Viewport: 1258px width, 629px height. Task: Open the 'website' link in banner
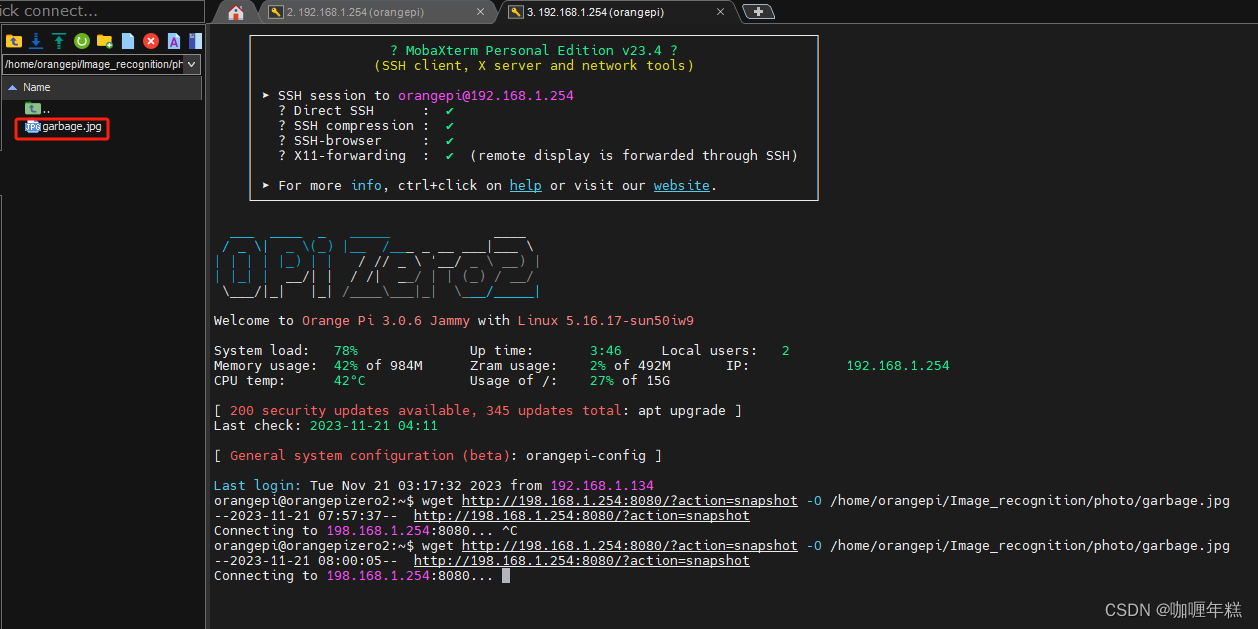(682, 185)
